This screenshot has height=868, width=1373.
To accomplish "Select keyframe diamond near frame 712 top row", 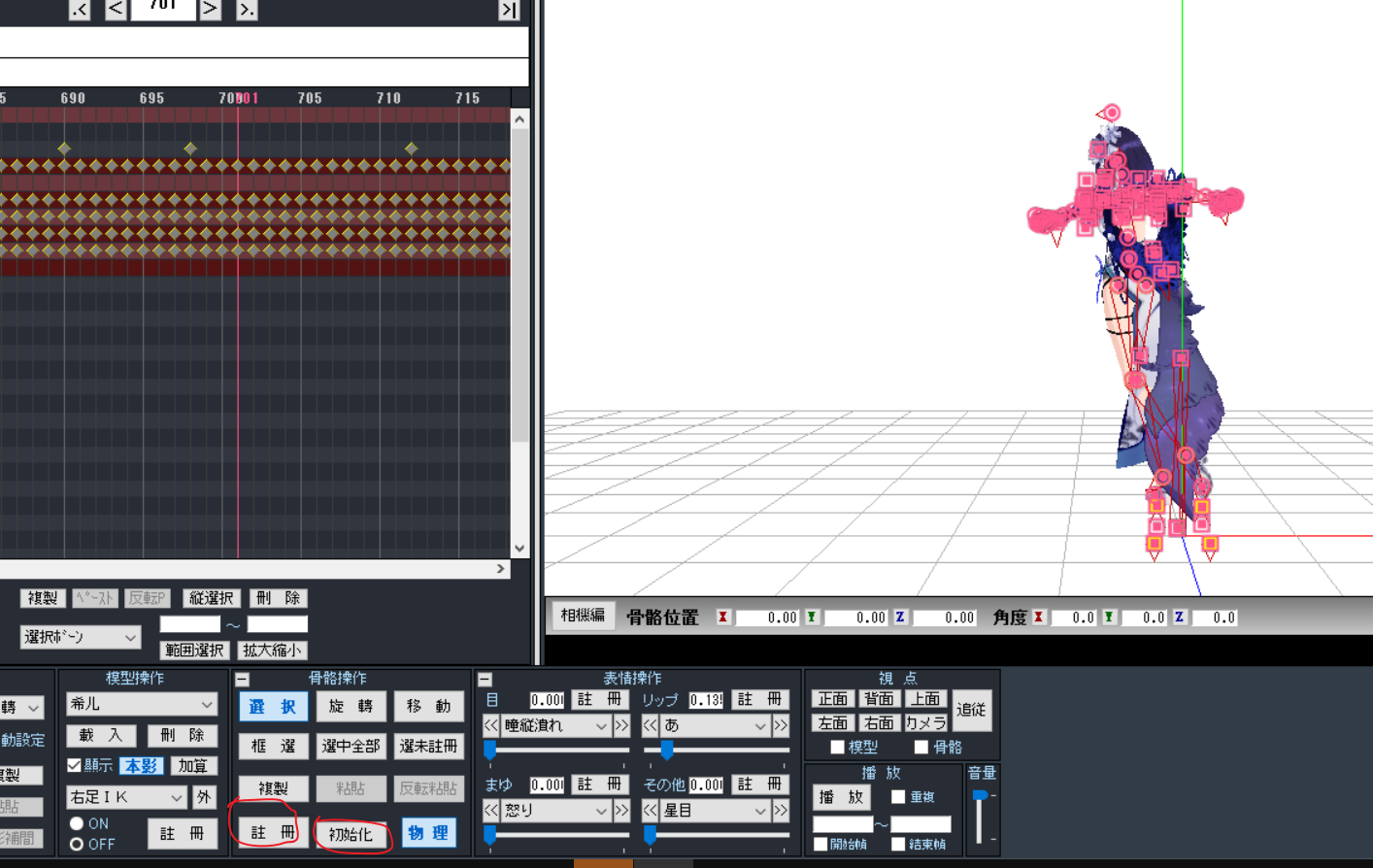I will (x=411, y=149).
